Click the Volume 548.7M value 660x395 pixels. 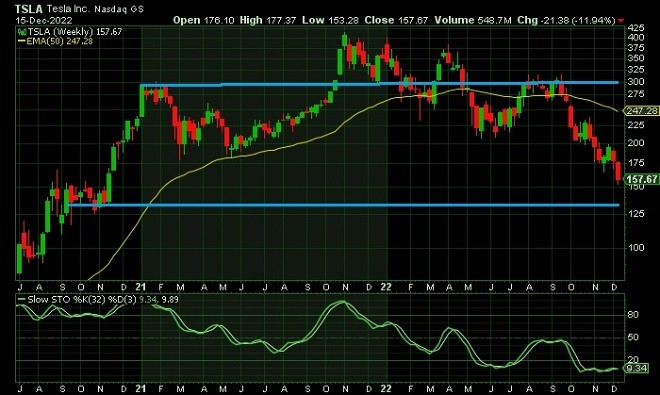pos(473,20)
